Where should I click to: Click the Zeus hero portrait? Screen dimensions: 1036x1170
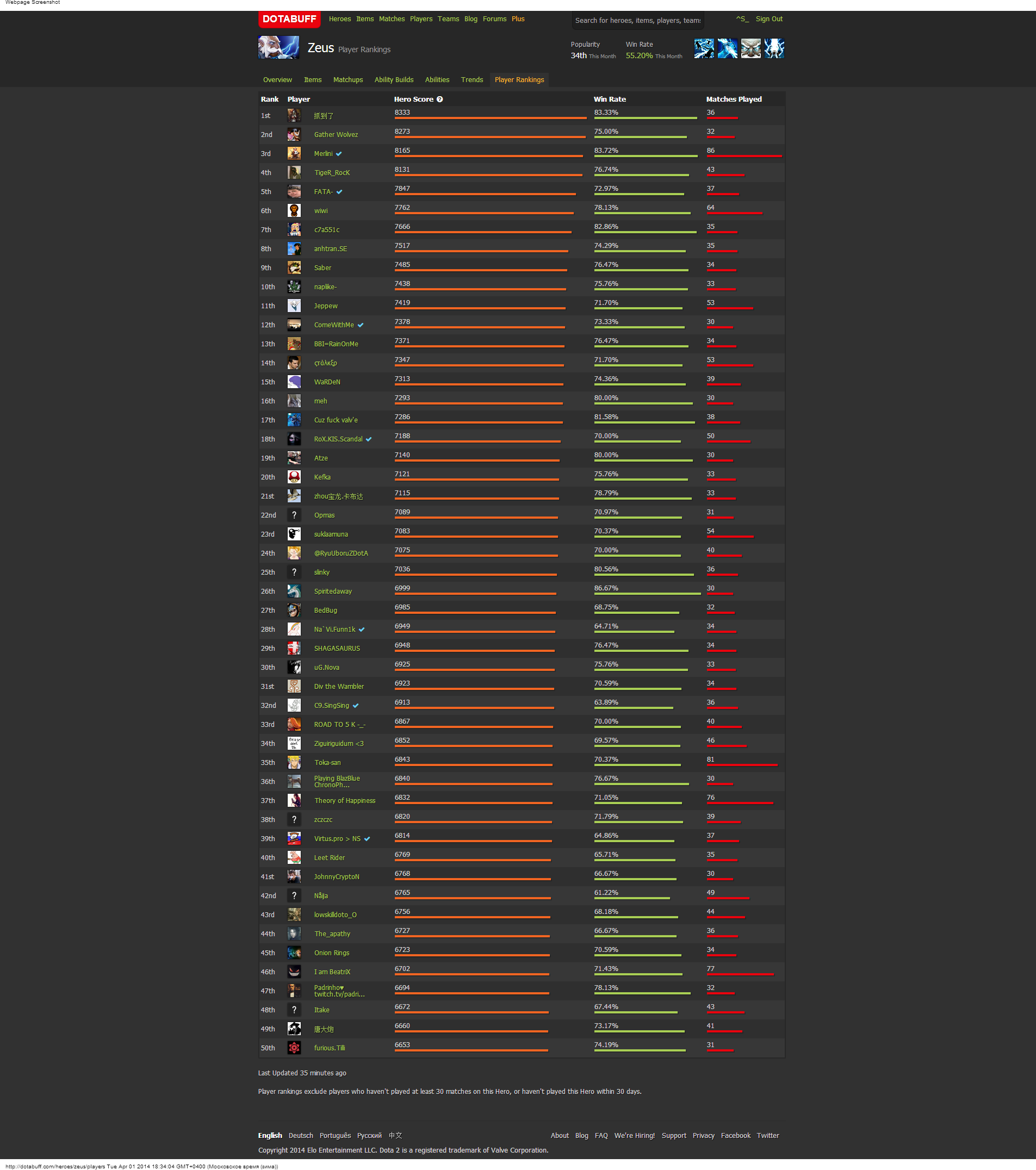tap(278, 48)
